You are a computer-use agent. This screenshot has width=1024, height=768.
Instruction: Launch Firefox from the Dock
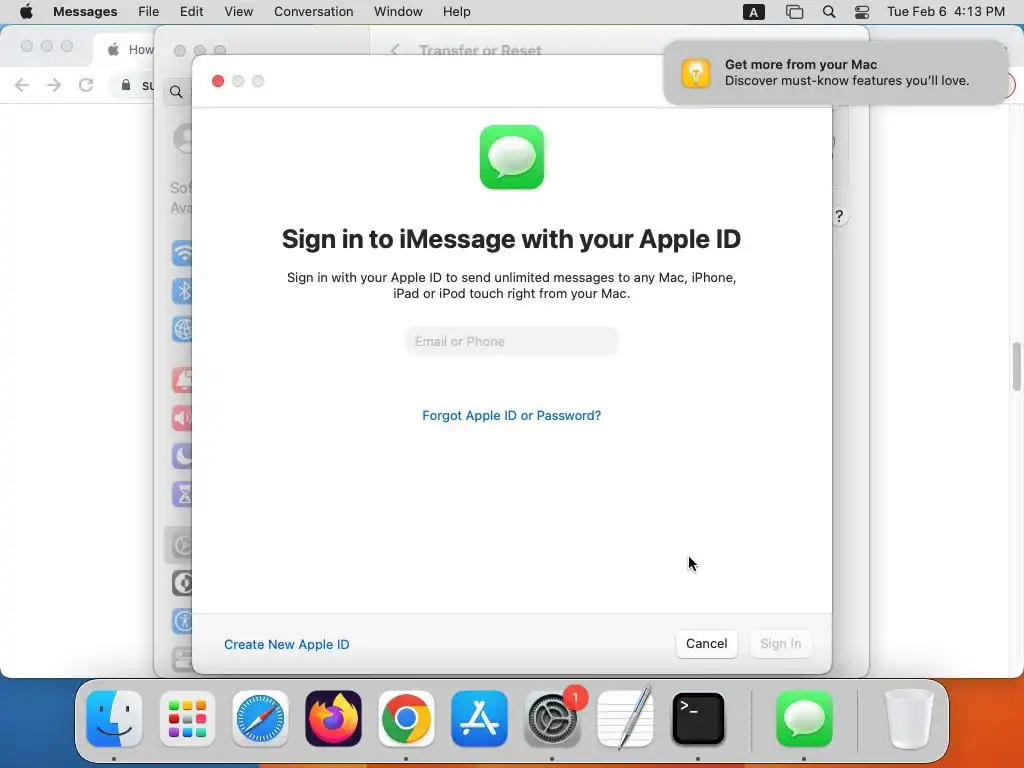333,718
